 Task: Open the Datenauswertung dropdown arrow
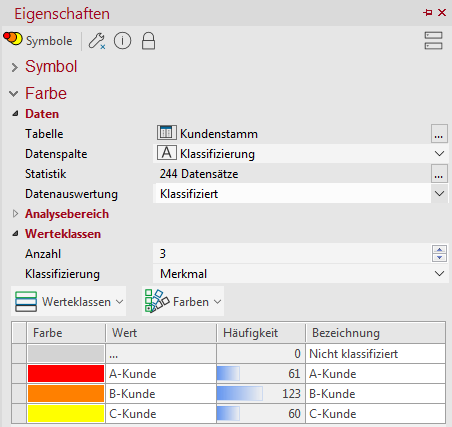point(439,194)
